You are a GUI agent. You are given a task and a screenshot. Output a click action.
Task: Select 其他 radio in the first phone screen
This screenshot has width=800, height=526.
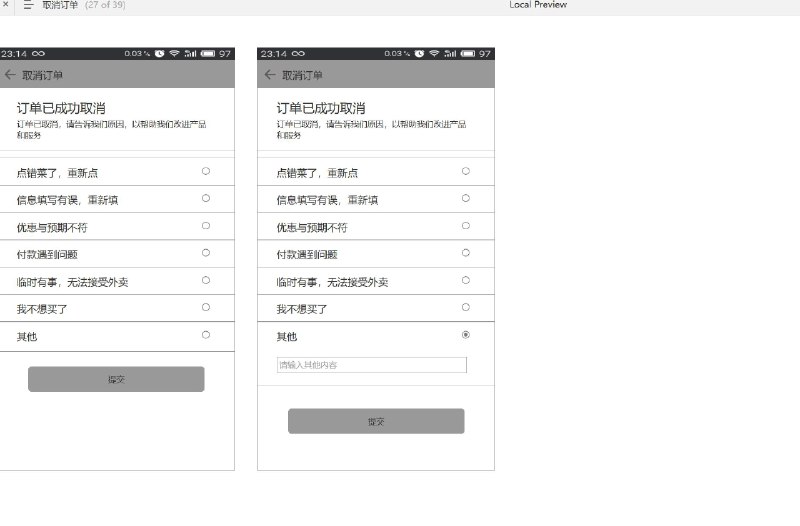point(206,335)
